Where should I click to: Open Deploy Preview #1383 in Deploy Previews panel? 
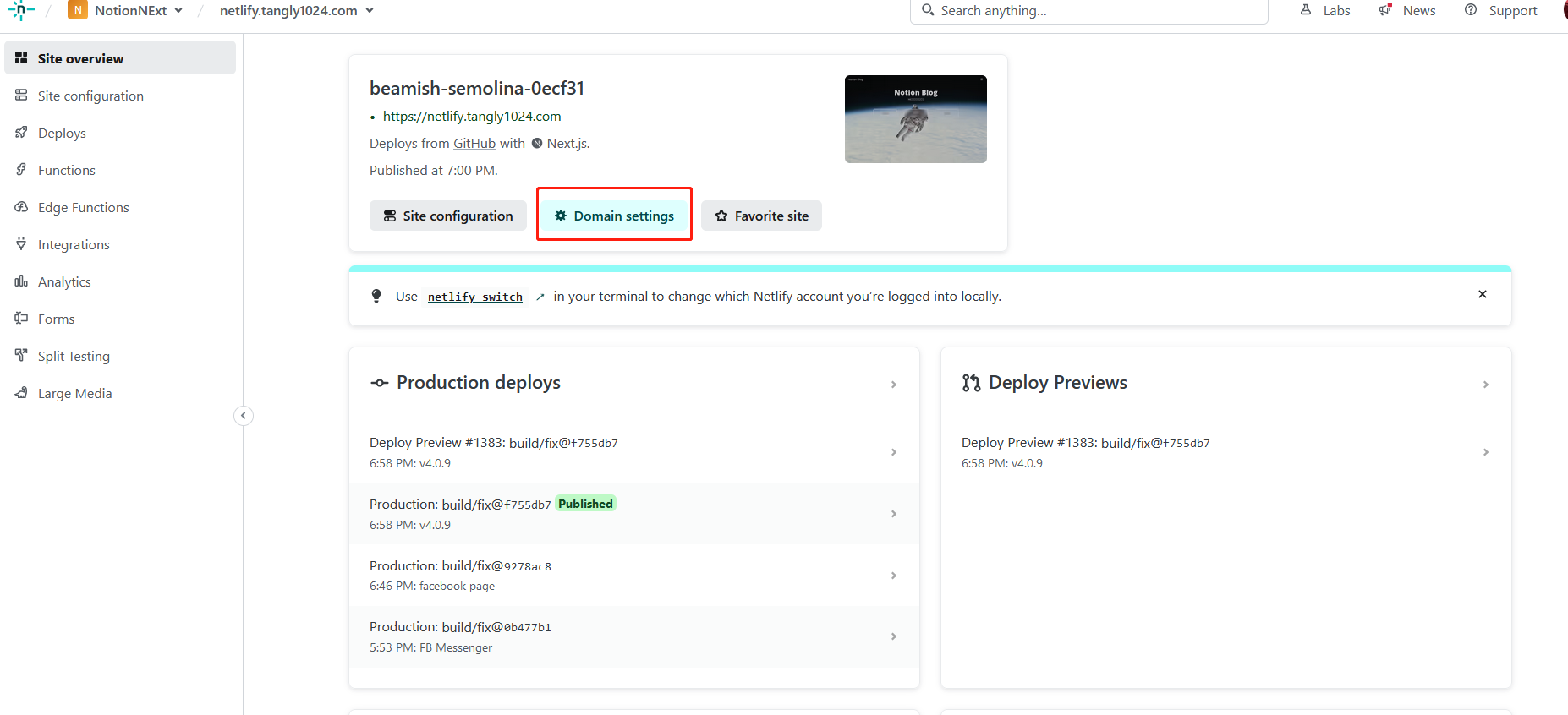pyautogui.click(x=1226, y=452)
